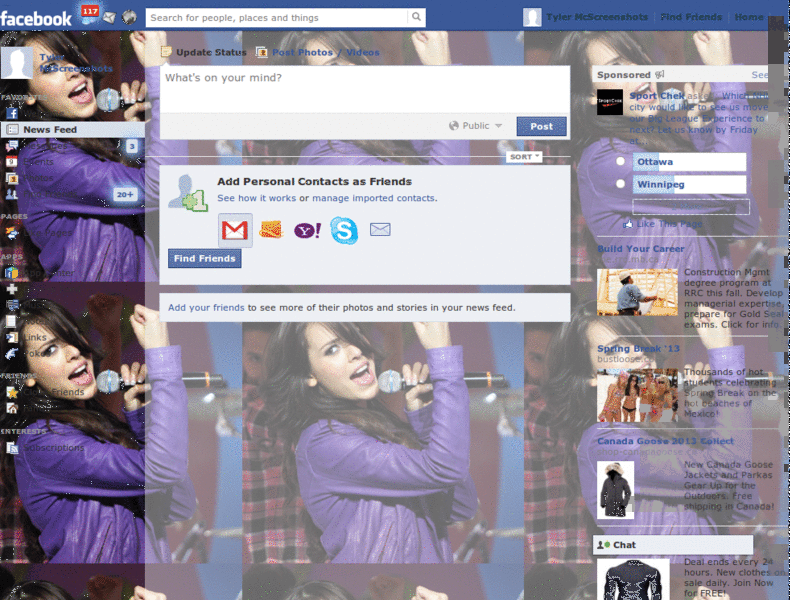Select the Ottawa poll radio button

click(x=620, y=161)
